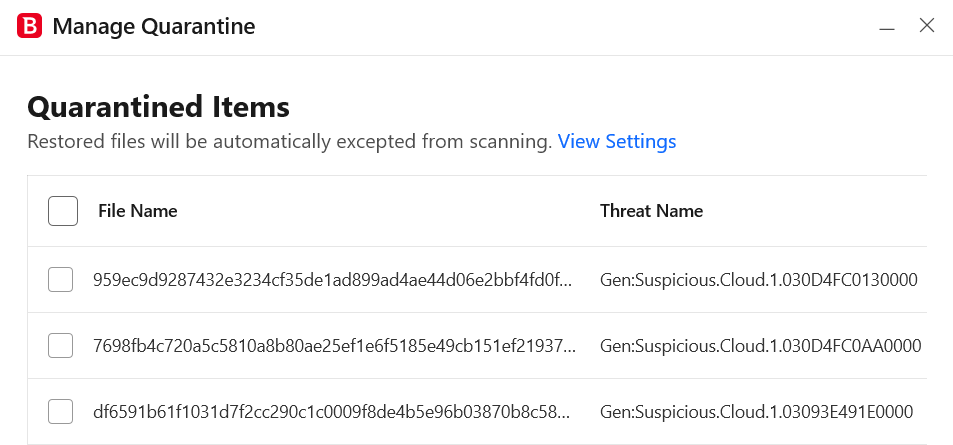Click threat Gen:Suspicious.Cloud.1.030D4FC0130000
Image resolution: width=953 pixels, height=445 pixels.
[759, 280]
